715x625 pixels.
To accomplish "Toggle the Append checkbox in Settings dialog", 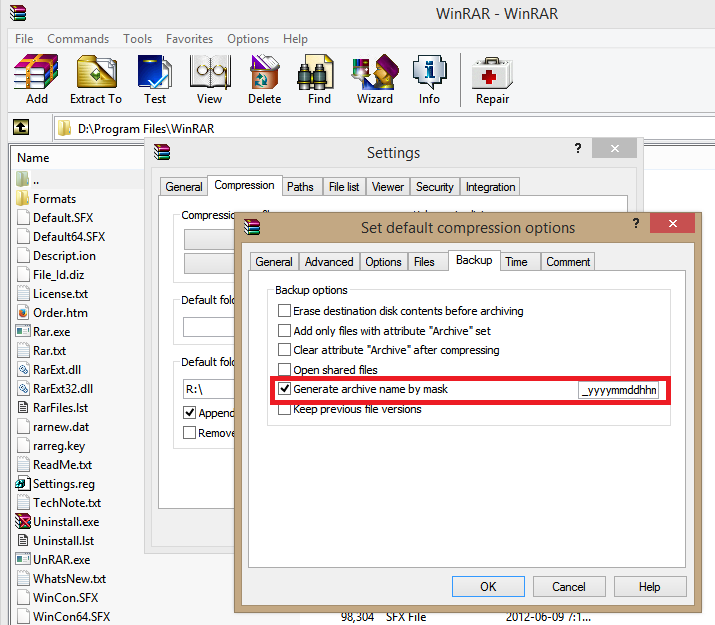I will coord(190,413).
